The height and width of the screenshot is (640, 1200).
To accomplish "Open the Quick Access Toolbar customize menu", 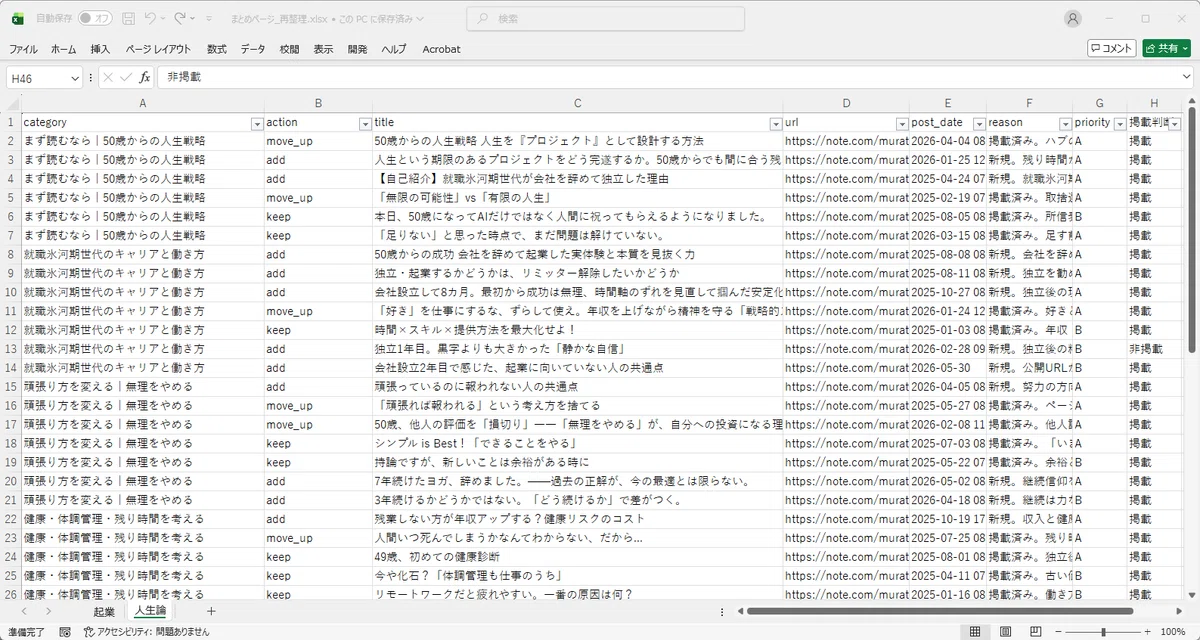I will (x=208, y=19).
